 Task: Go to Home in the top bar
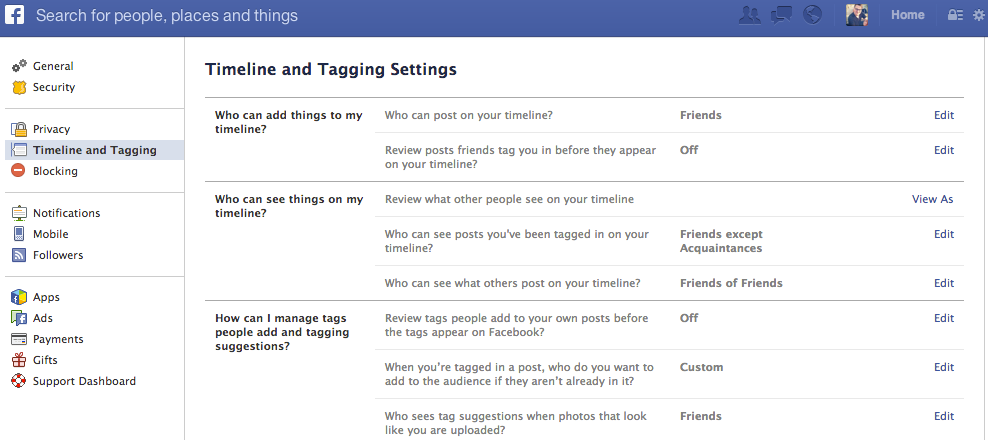[x=907, y=15]
